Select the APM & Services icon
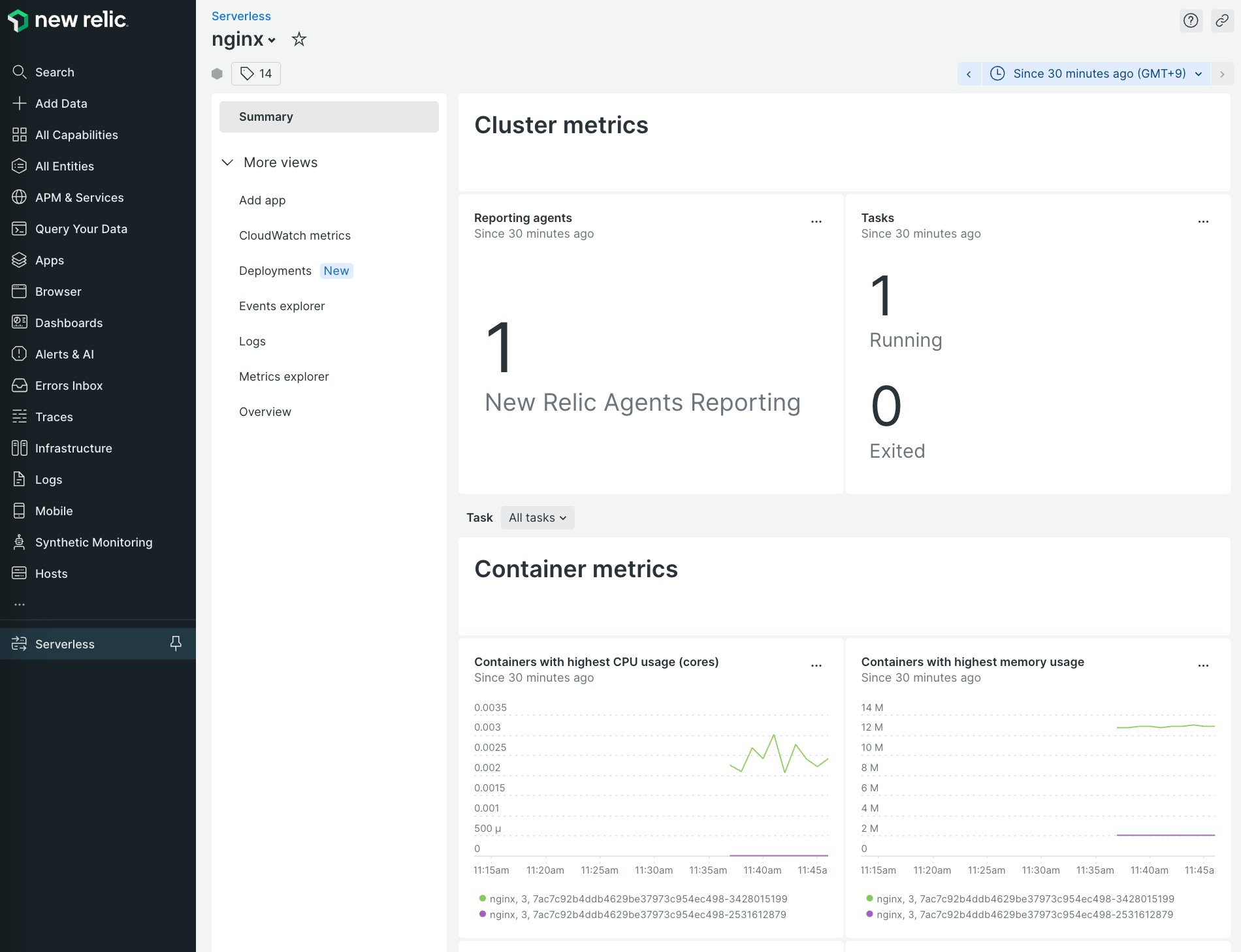 tap(20, 197)
